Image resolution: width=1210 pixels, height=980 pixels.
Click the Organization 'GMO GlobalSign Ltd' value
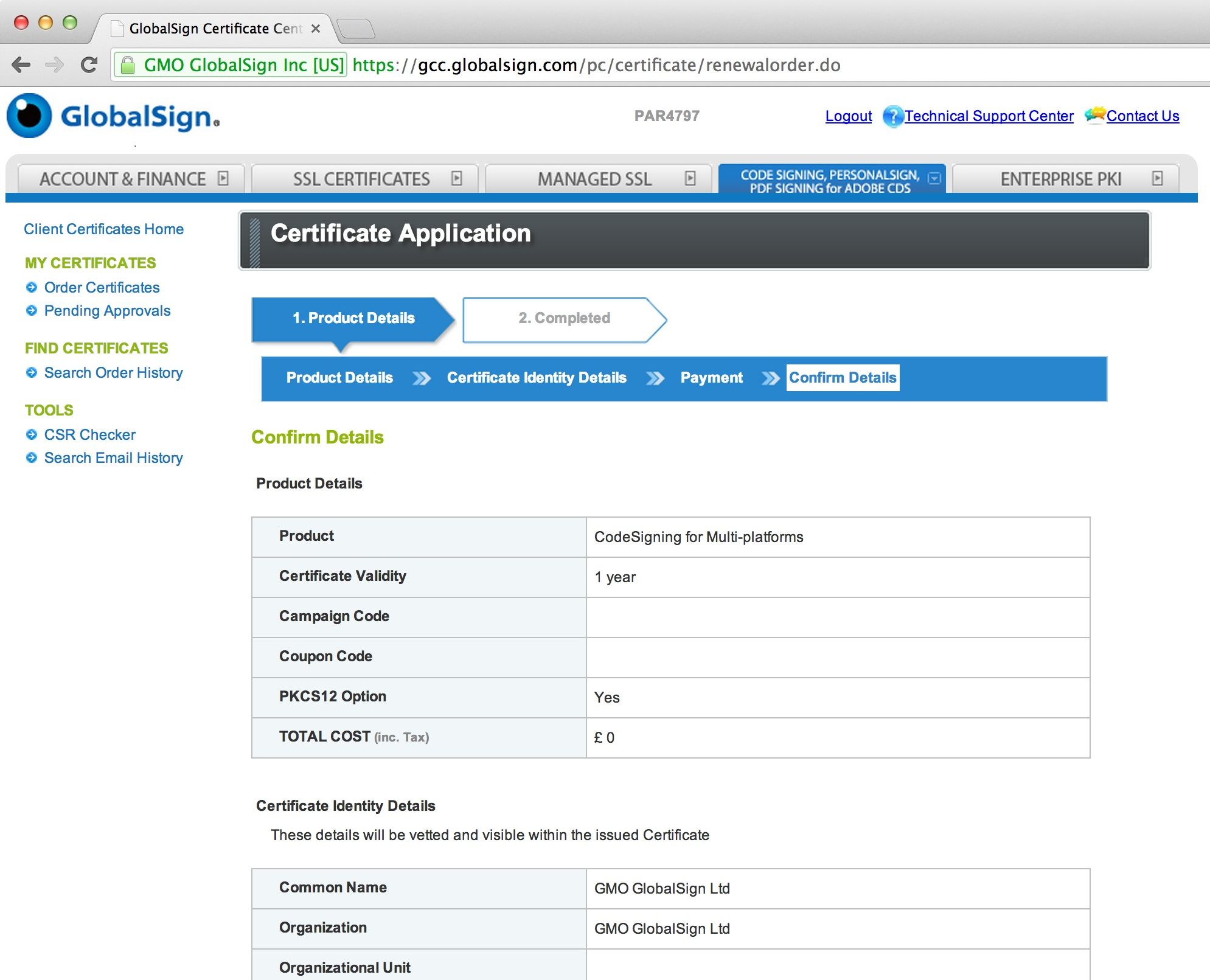[x=662, y=929]
